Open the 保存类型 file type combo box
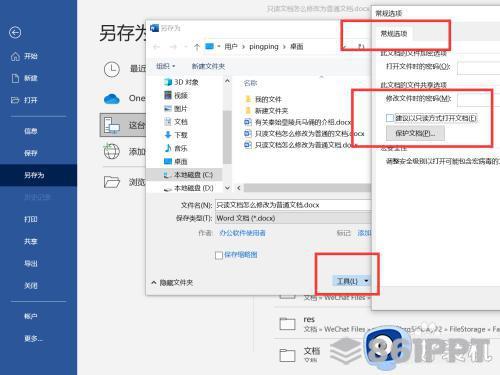Image resolution: width=500 pixels, height=375 pixels. tap(293, 218)
